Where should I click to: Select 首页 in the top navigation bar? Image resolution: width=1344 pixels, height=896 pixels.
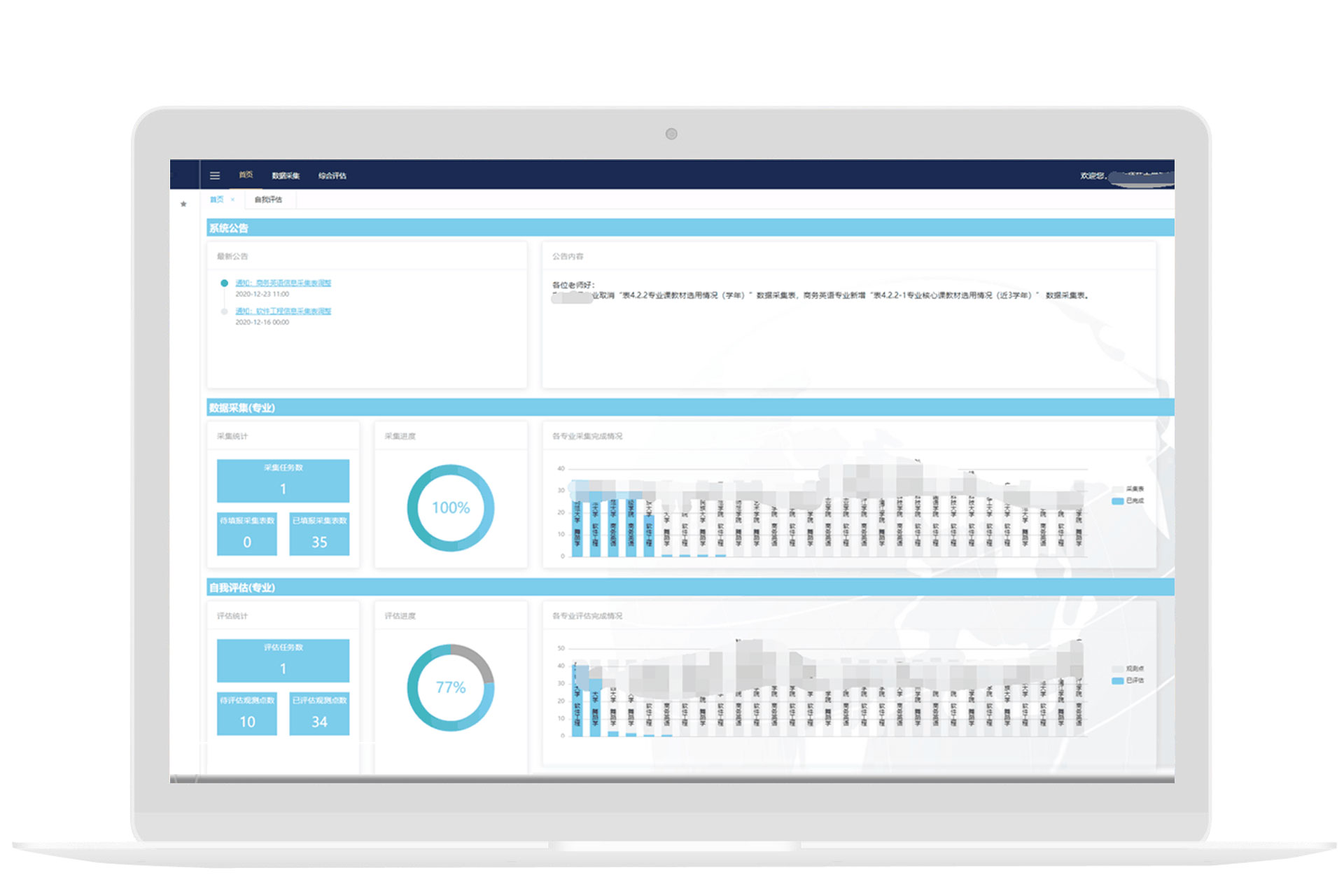coord(246,175)
